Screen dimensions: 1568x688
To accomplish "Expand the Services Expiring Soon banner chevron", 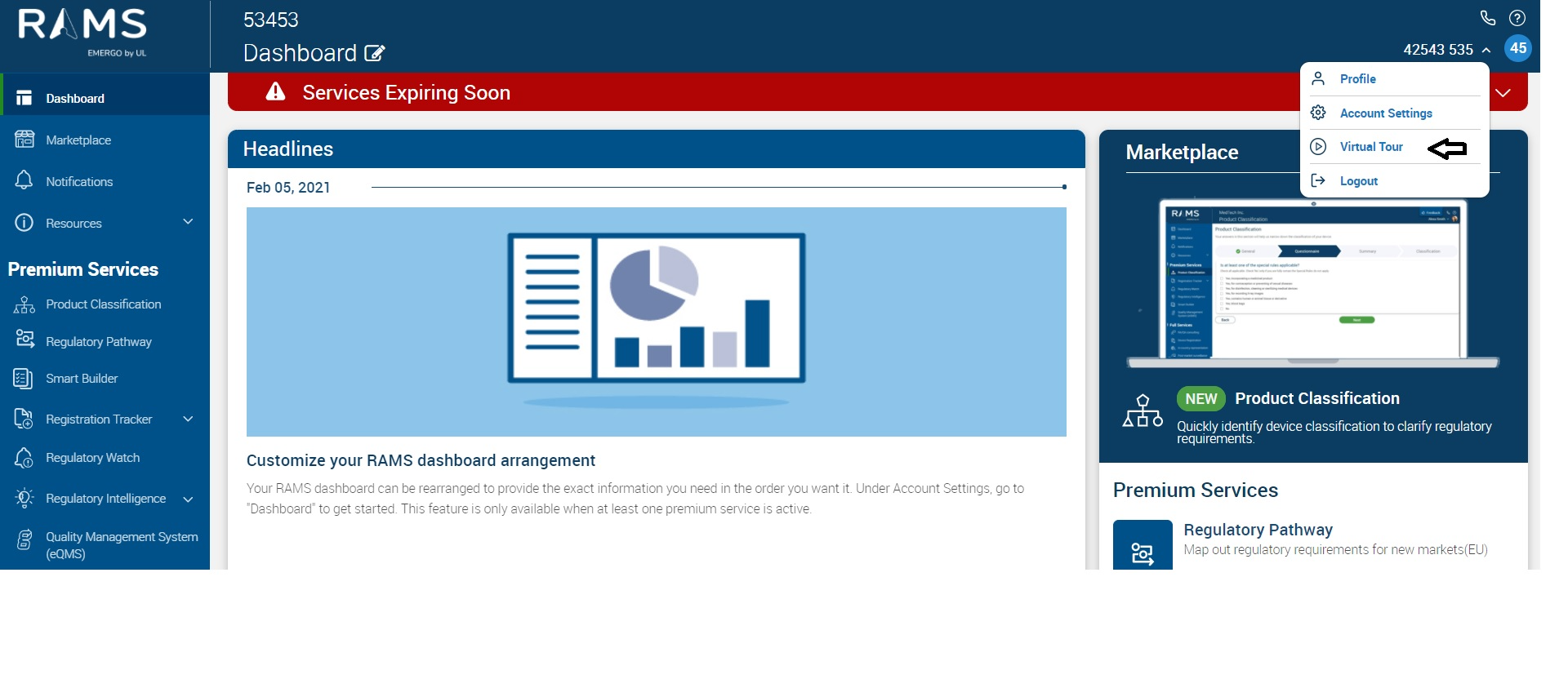I will (x=1503, y=93).
